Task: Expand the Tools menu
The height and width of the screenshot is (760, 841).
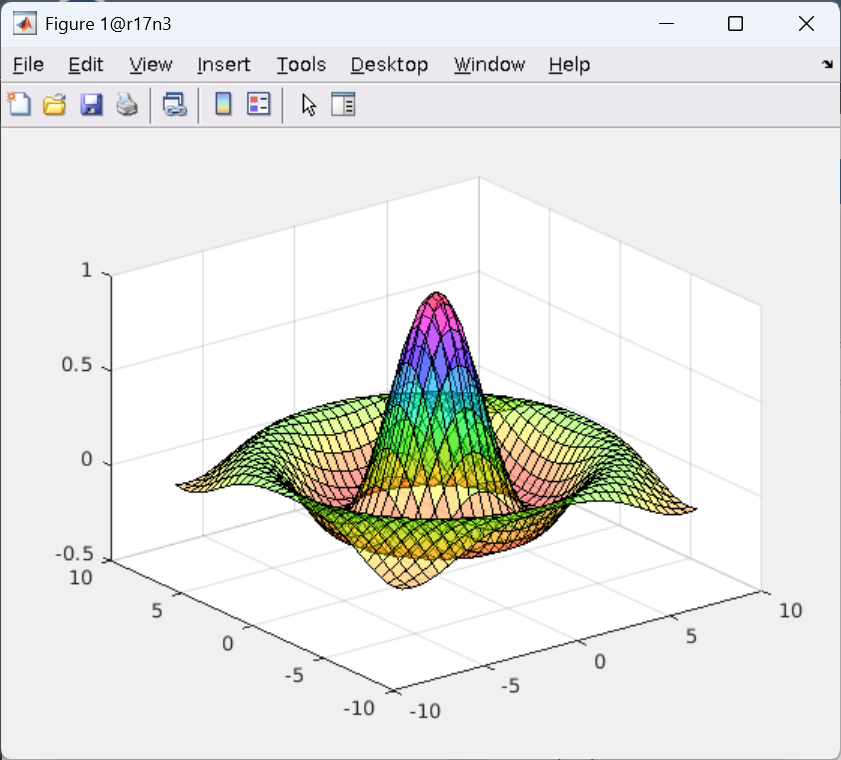Action: pyautogui.click(x=301, y=64)
